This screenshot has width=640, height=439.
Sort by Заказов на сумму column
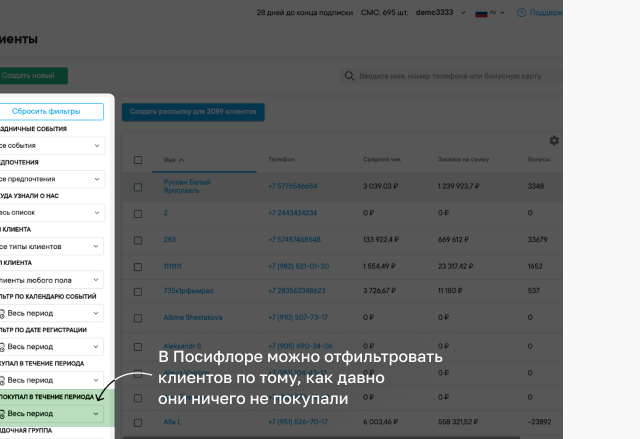[463, 159]
